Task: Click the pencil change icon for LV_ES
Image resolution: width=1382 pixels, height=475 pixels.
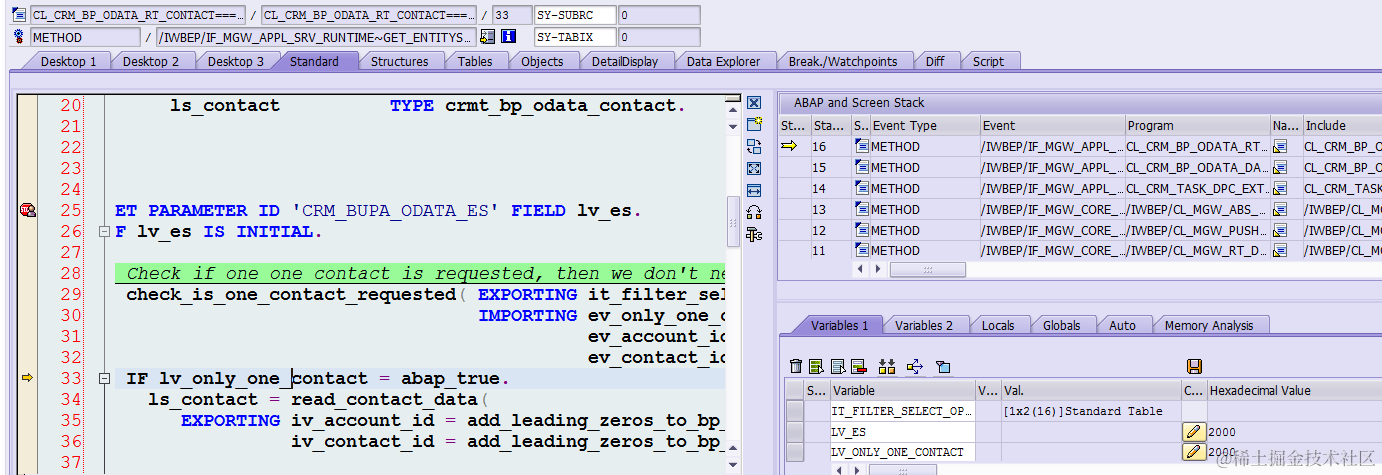Action: pyautogui.click(x=1194, y=432)
